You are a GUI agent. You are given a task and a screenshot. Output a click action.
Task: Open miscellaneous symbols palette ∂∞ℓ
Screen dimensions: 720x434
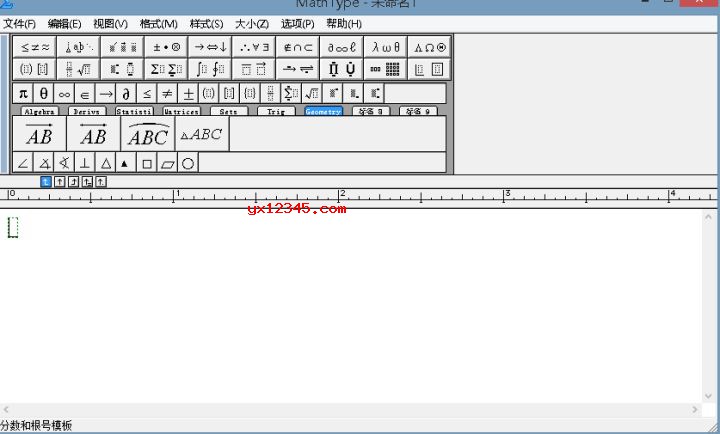(342, 47)
